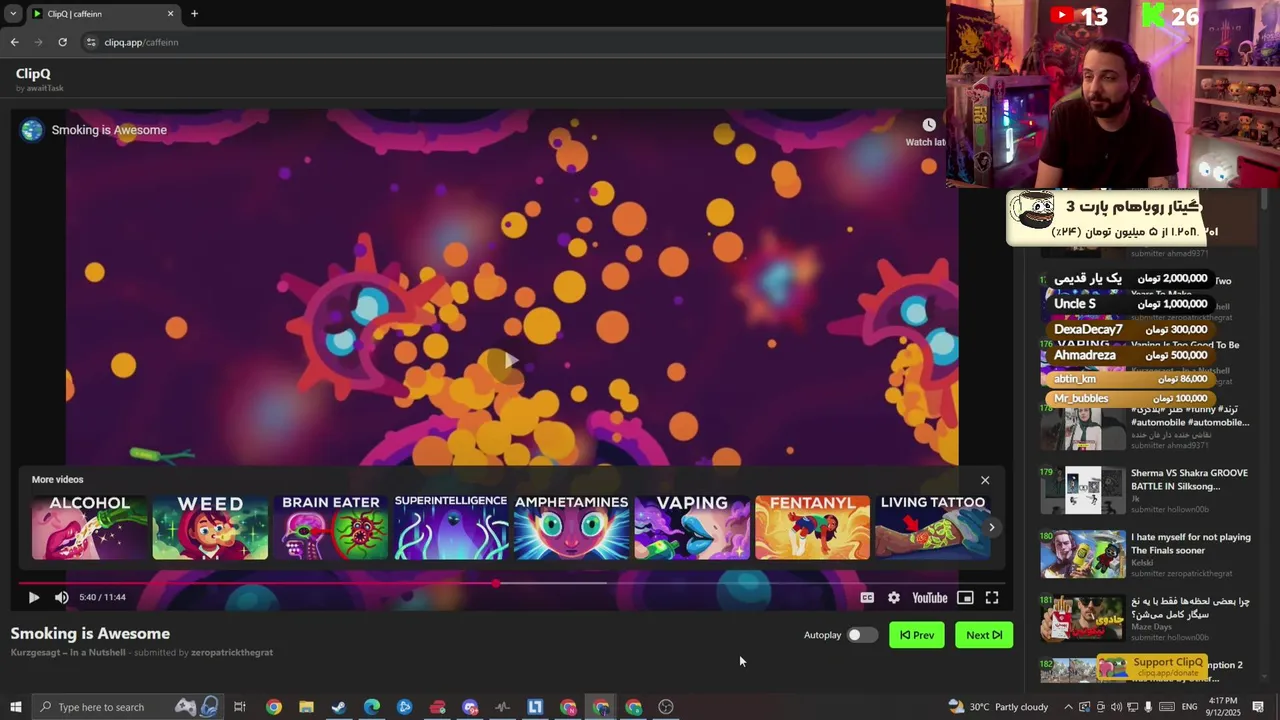Open the SUPERINTELLIGENCE suggested video
Screen dimensions: 1280x720
pyautogui.click(x=451, y=527)
